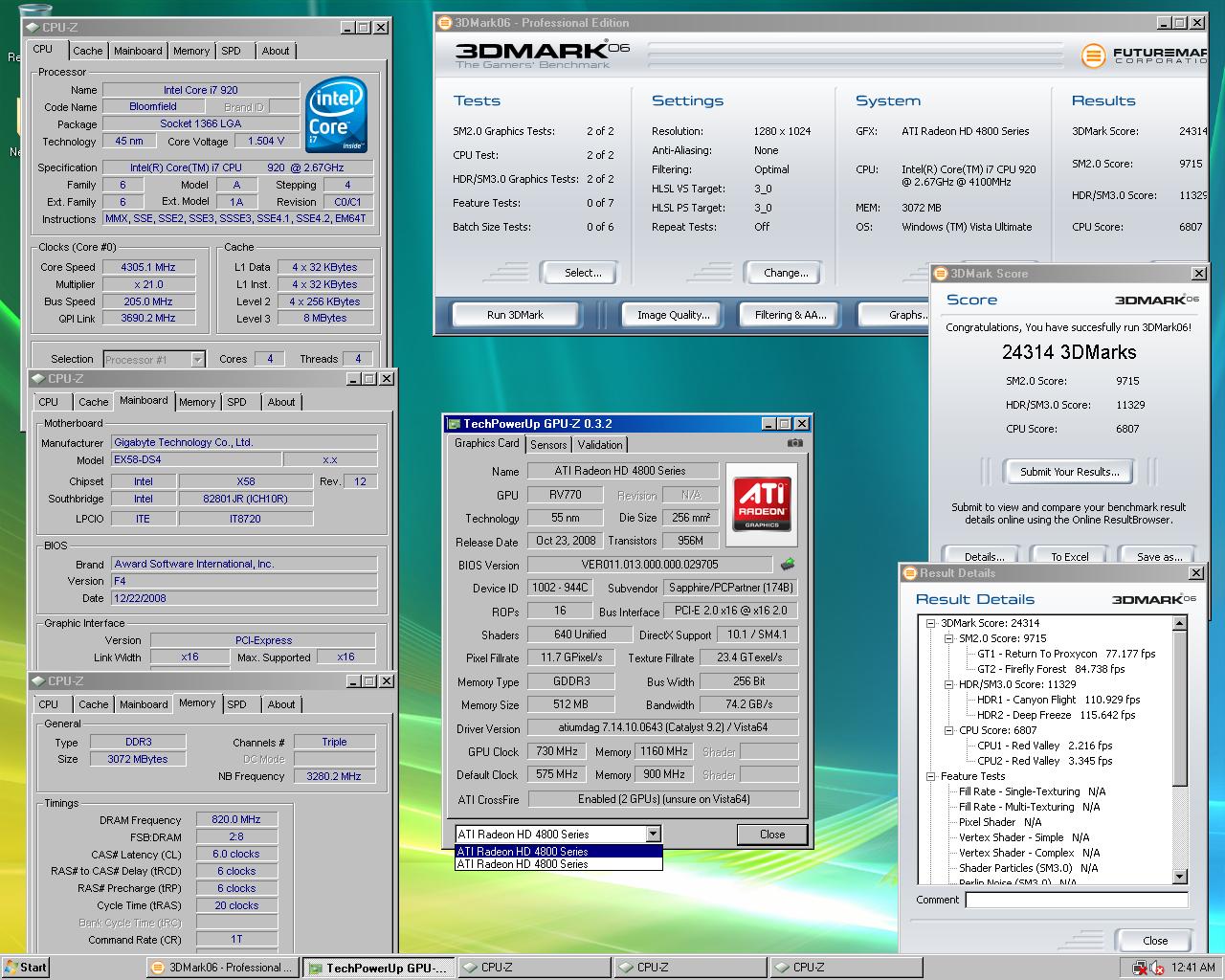Click the Result Details scrollbar thumb
The image size is (1225, 980).
(x=1179, y=707)
